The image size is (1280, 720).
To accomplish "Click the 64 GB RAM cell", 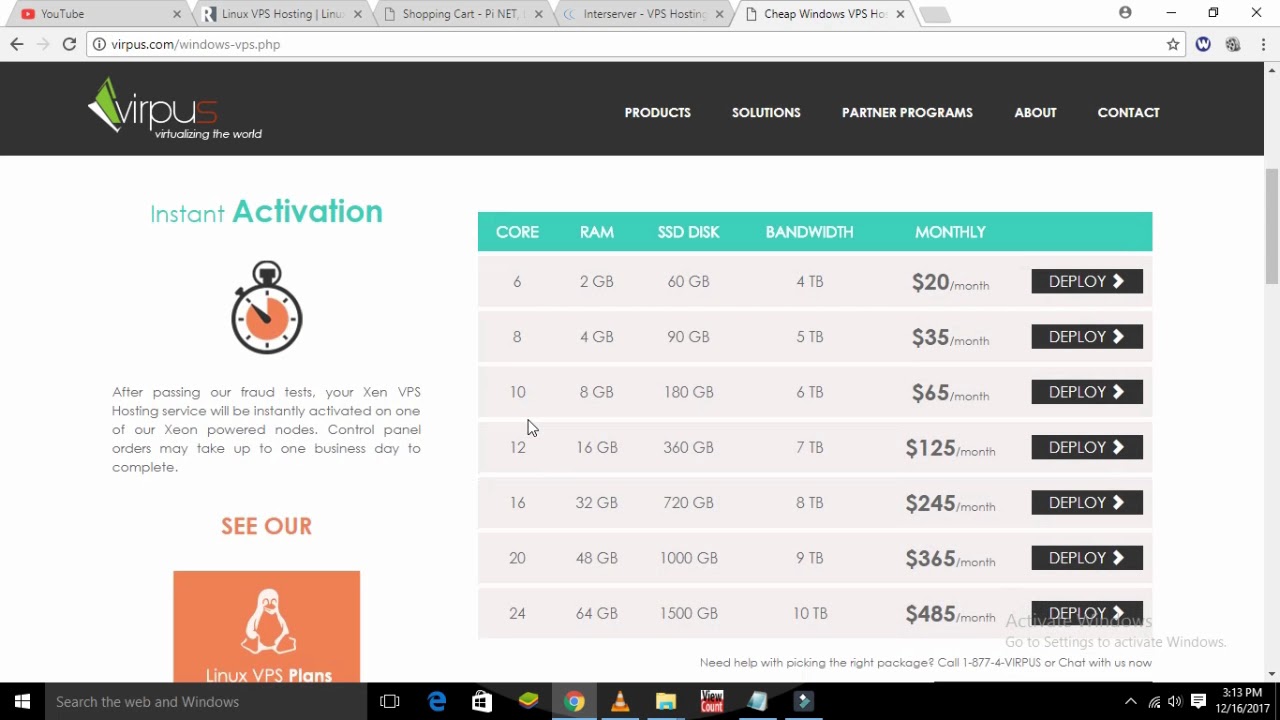I will 597,613.
